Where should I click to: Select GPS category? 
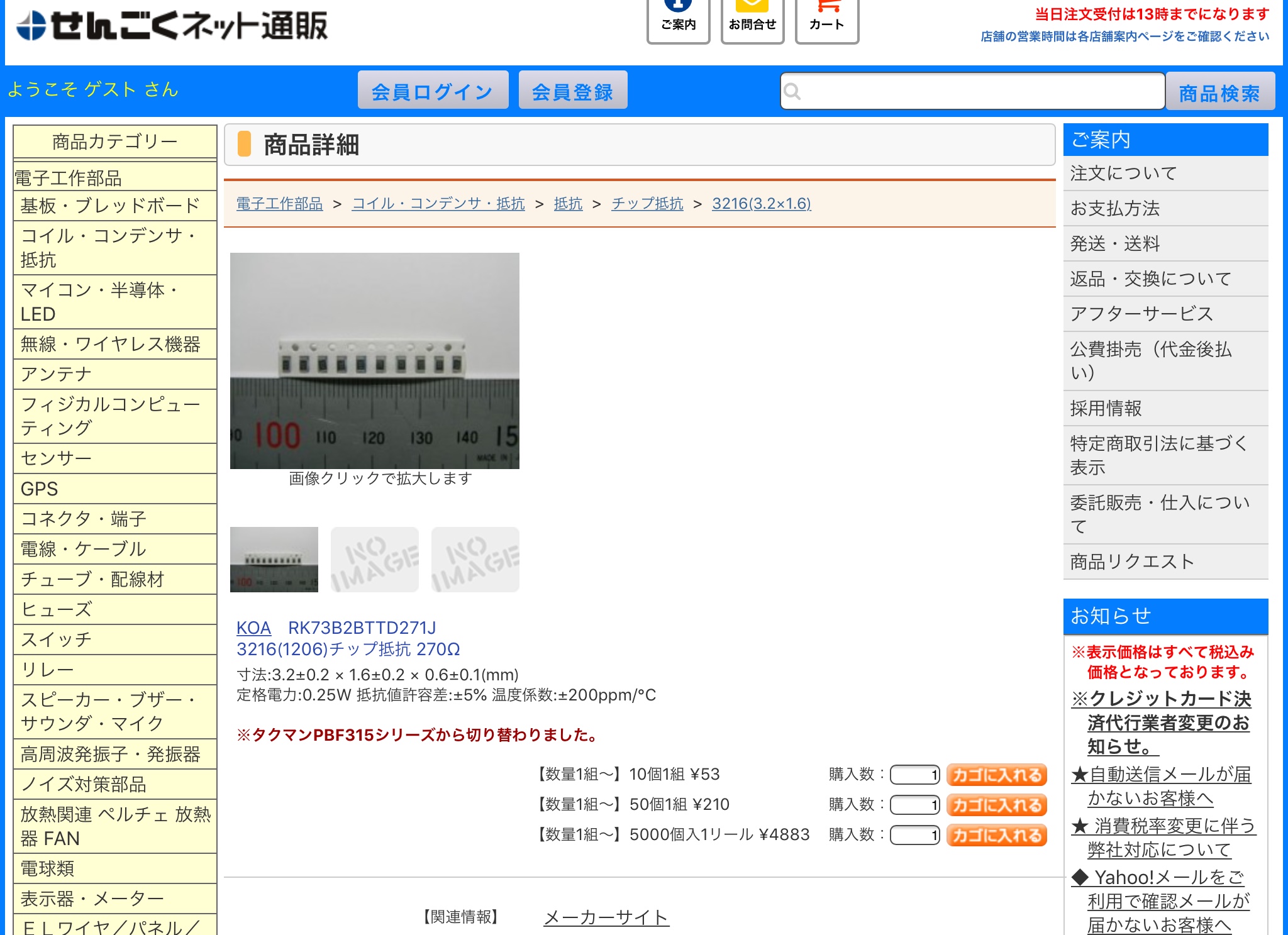[x=115, y=489]
